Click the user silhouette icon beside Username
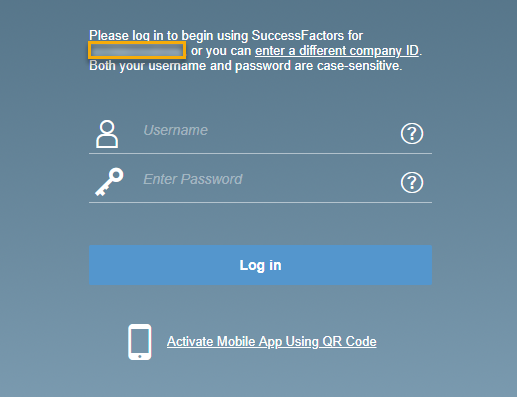 click(107, 134)
